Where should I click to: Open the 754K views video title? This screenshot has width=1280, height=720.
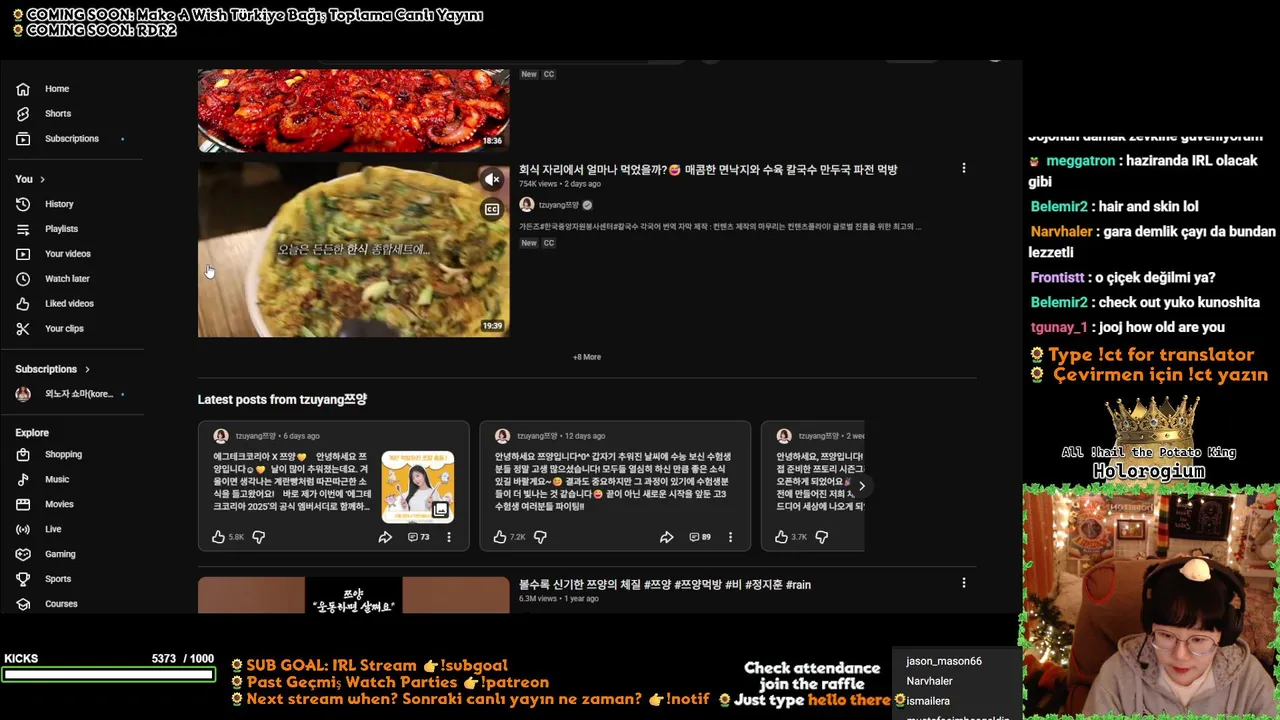pyautogui.click(x=708, y=170)
